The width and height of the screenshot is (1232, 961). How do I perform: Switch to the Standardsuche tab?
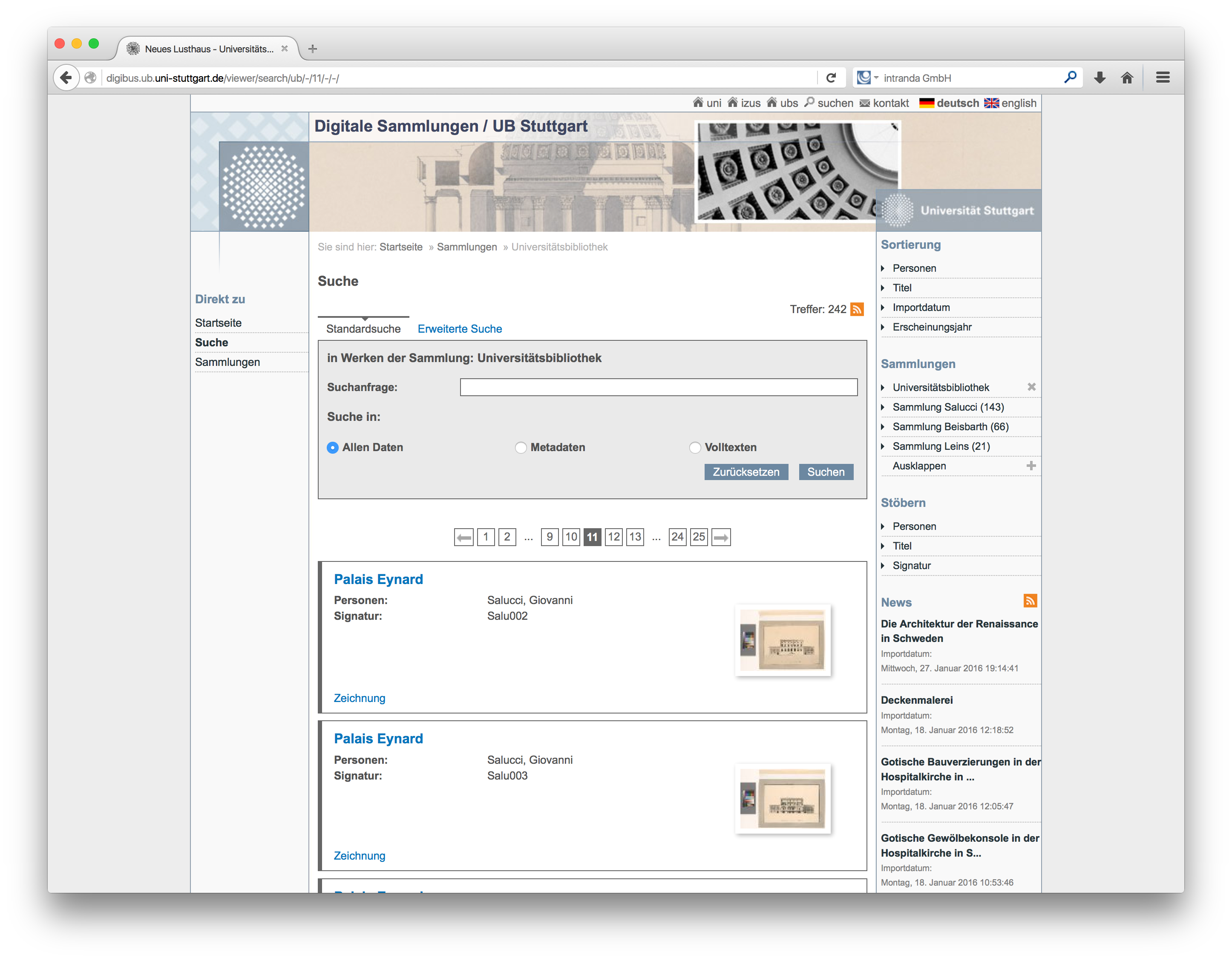coord(363,329)
